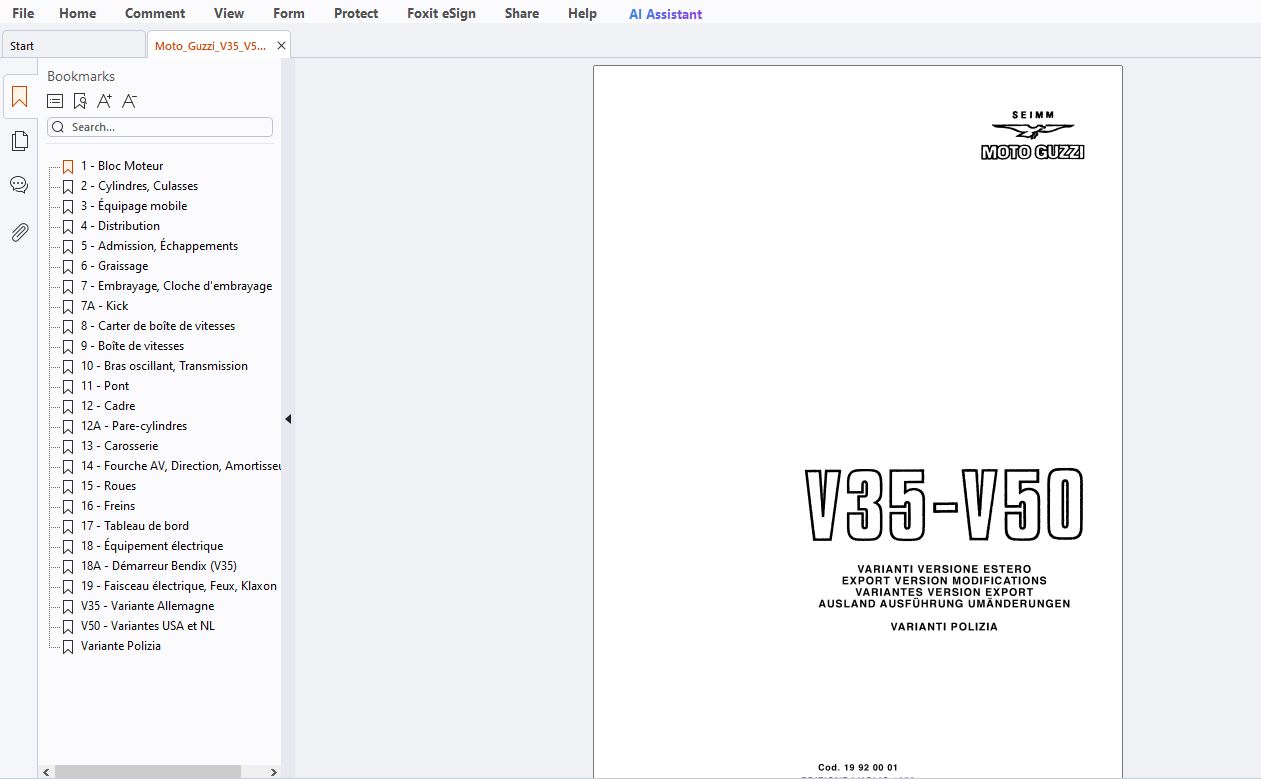Go to bookmark 1 - Bloc Moteur
Screen dimensions: 1261x779
122,166
